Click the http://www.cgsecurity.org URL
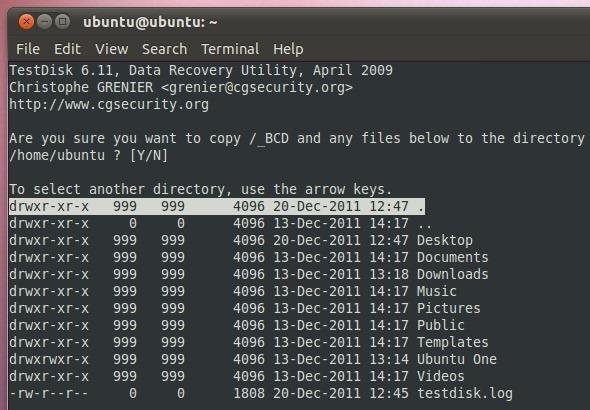This screenshot has height=410, width=590. [x=109, y=104]
